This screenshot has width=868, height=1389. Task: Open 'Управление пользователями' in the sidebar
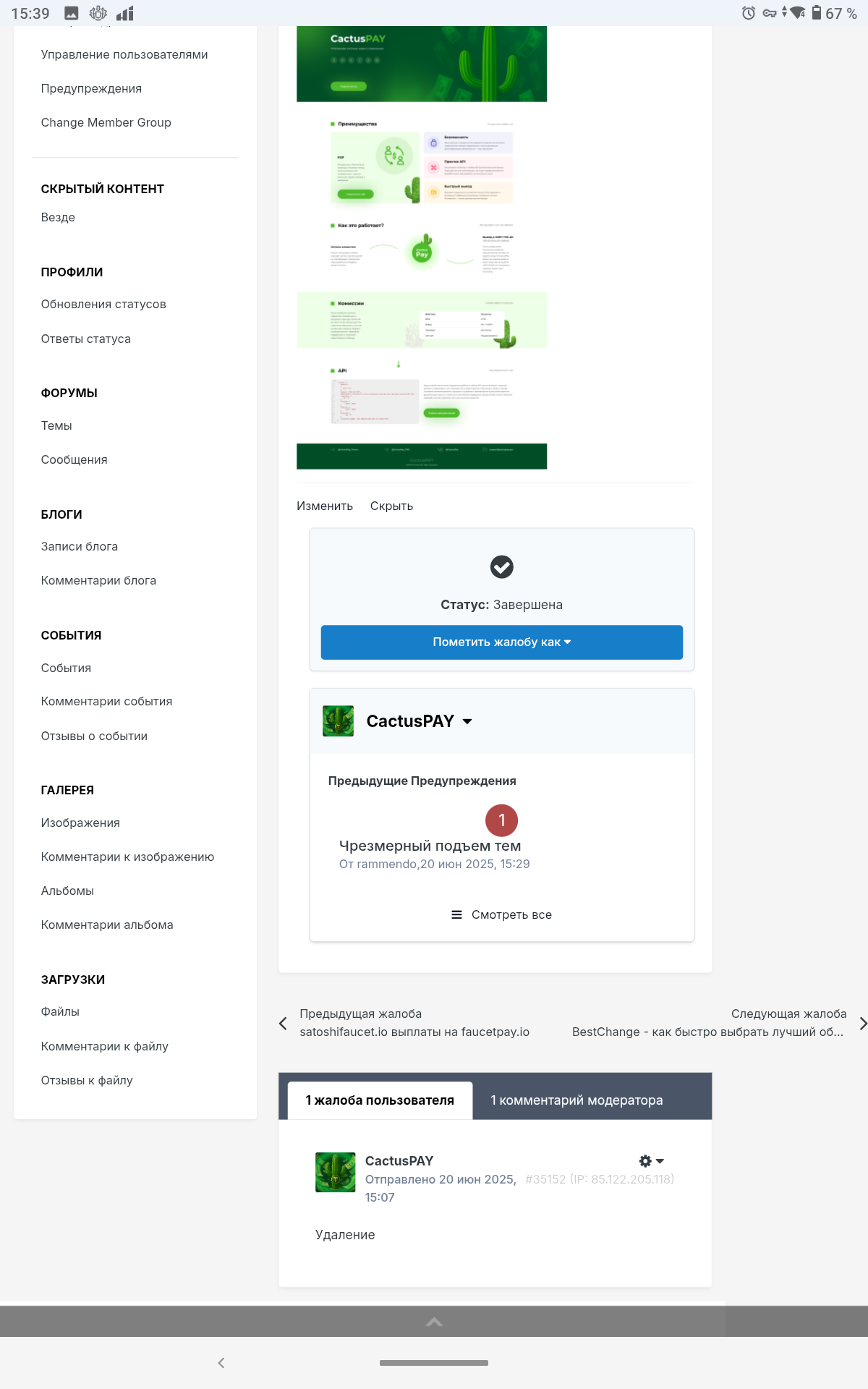(124, 55)
